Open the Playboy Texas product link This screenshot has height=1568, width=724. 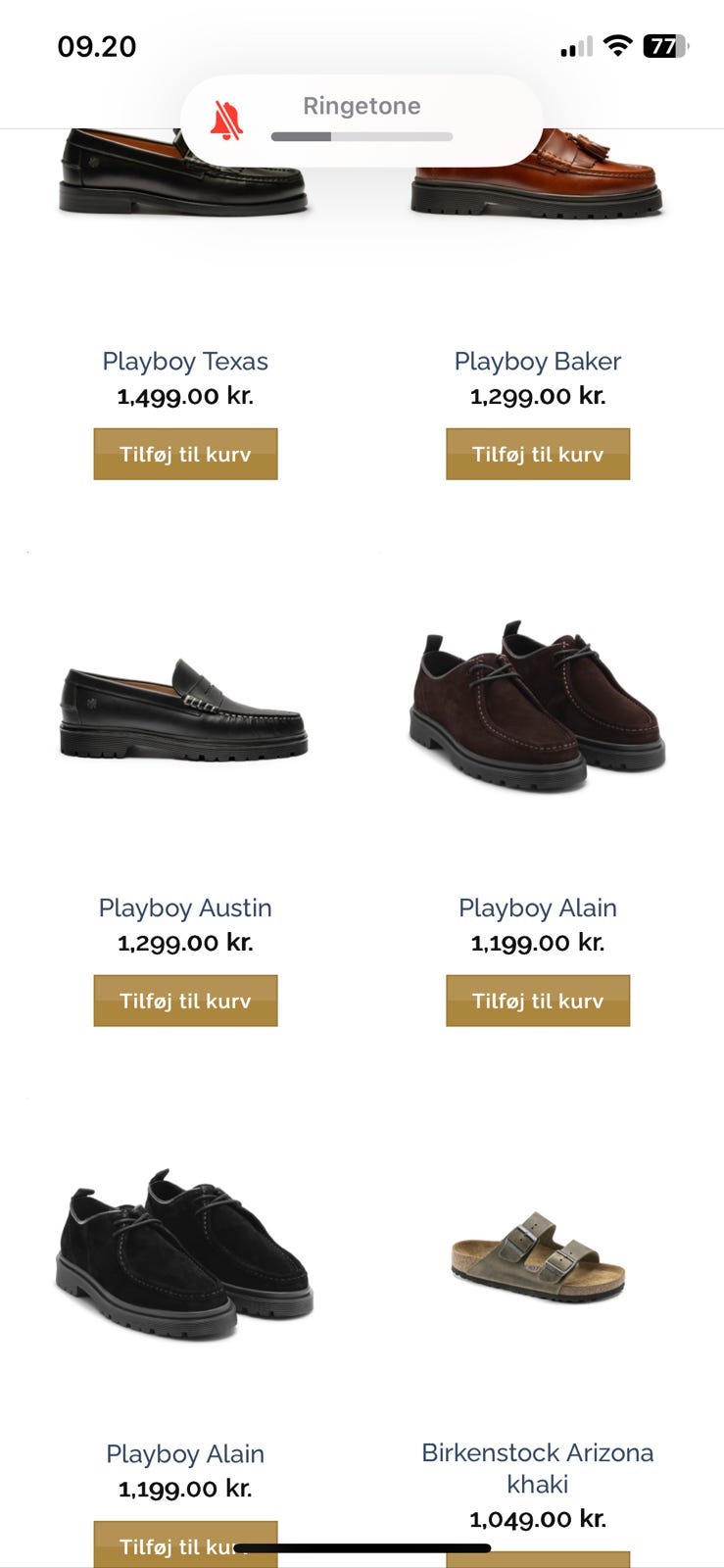(185, 362)
